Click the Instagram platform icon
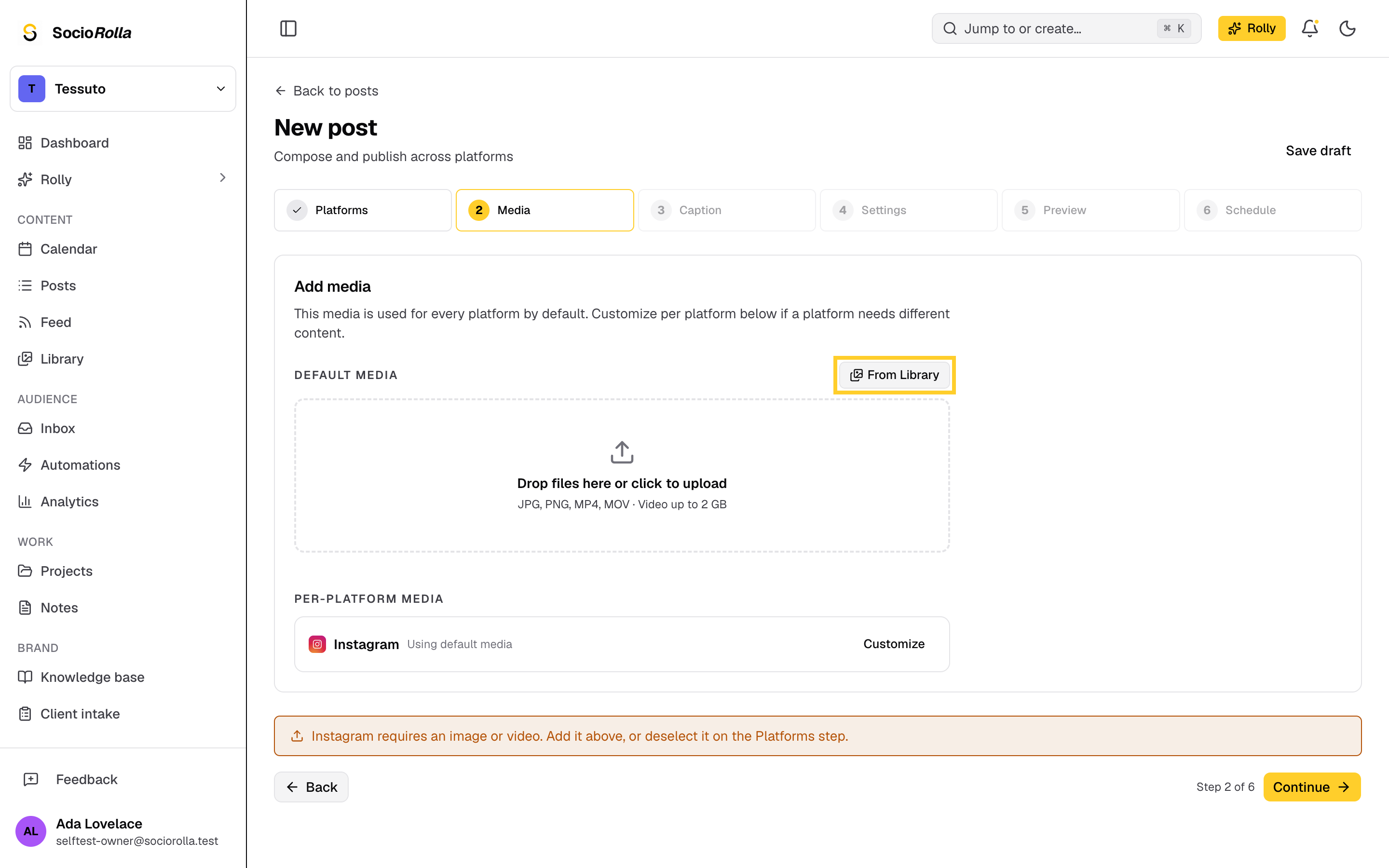Image resolution: width=1389 pixels, height=868 pixels. click(x=317, y=644)
